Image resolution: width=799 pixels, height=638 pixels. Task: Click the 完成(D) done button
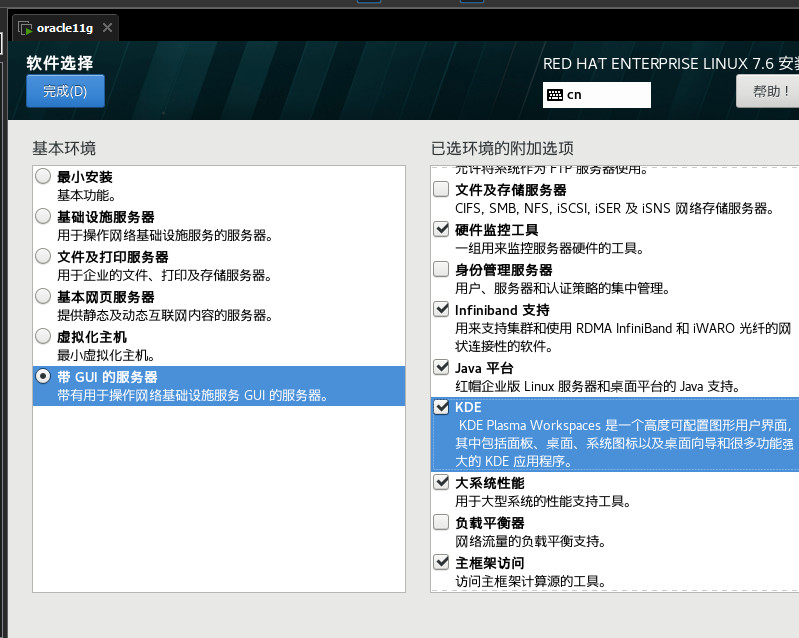click(x=65, y=91)
